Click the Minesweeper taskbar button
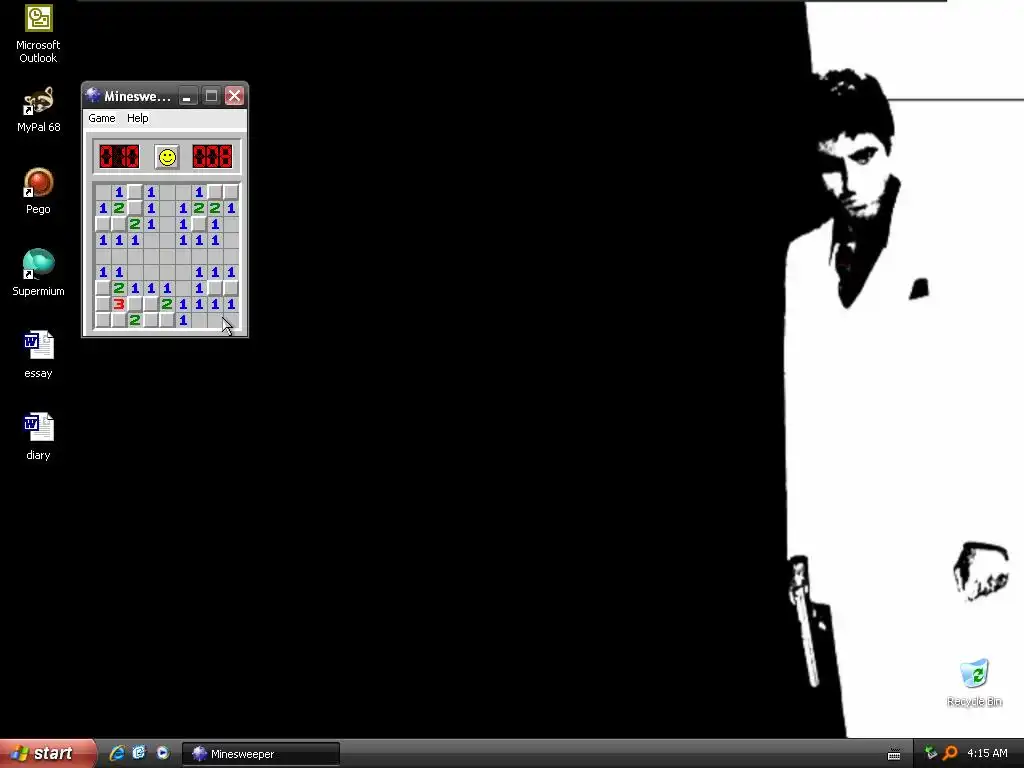This screenshot has width=1024, height=768. 261,754
